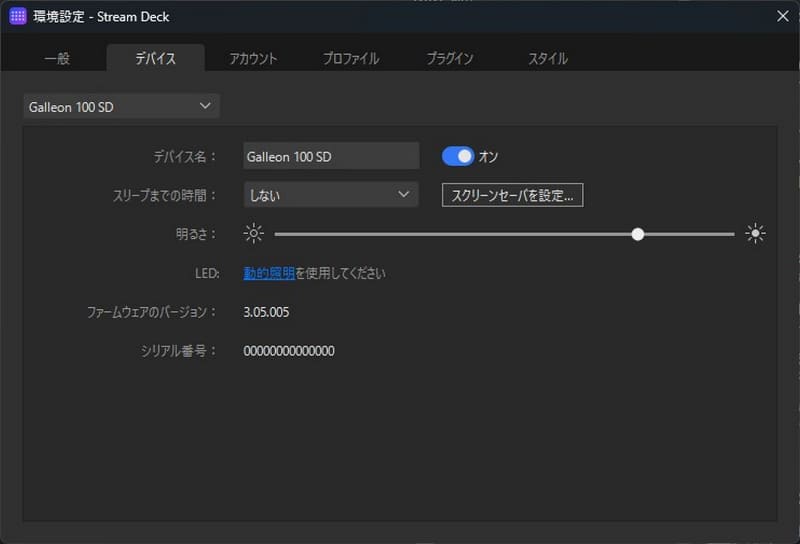Select the デバイス tab
800x544 pixels.
pos(156,58)
